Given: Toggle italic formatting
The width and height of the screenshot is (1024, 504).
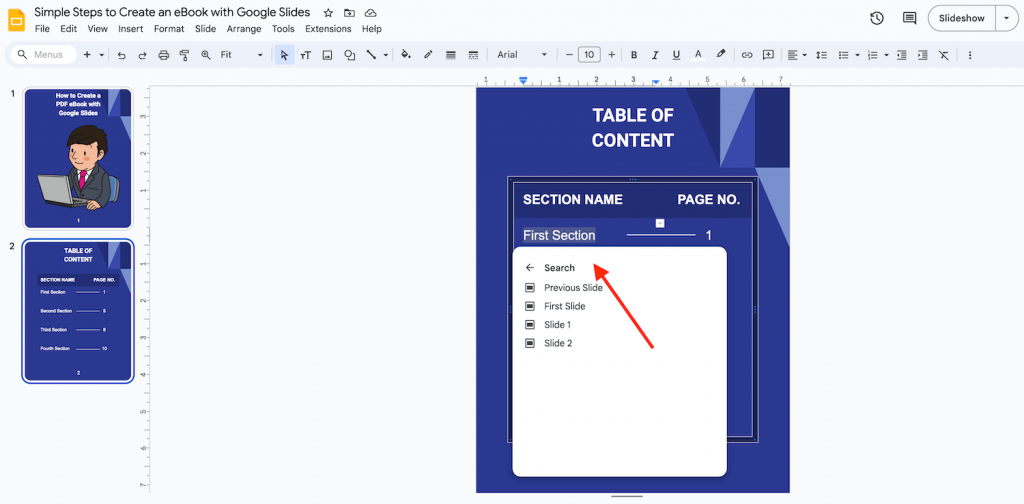Looking at the screenshot, I should (655, 55).
